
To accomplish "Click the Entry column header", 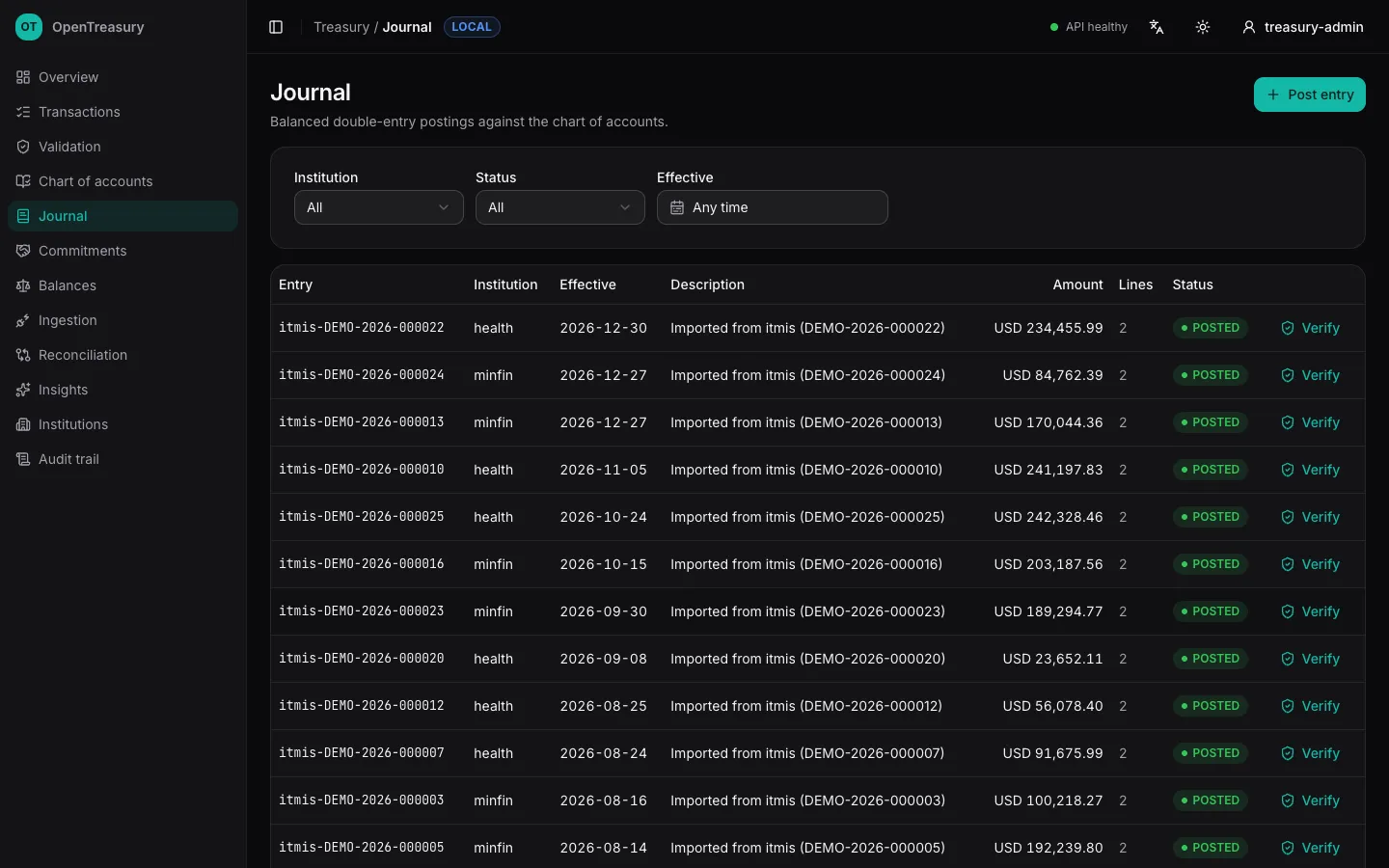I will (295, 285).
